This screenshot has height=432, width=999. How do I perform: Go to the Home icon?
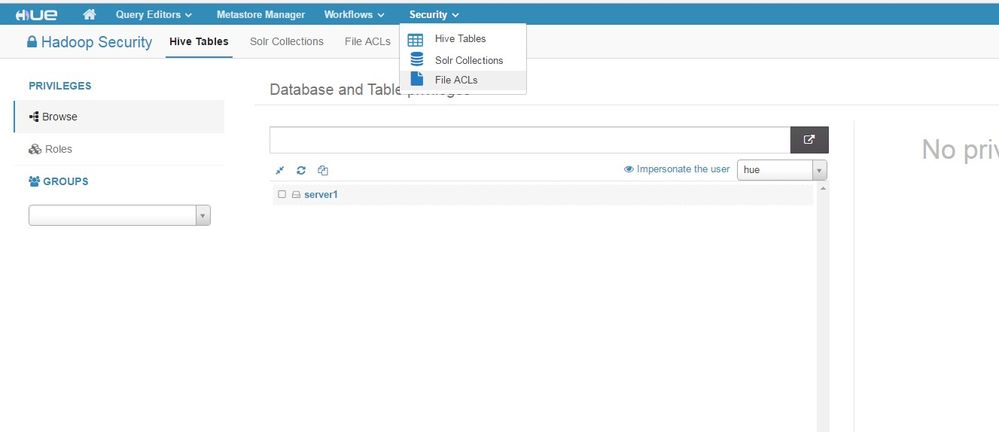click(89, 14)
